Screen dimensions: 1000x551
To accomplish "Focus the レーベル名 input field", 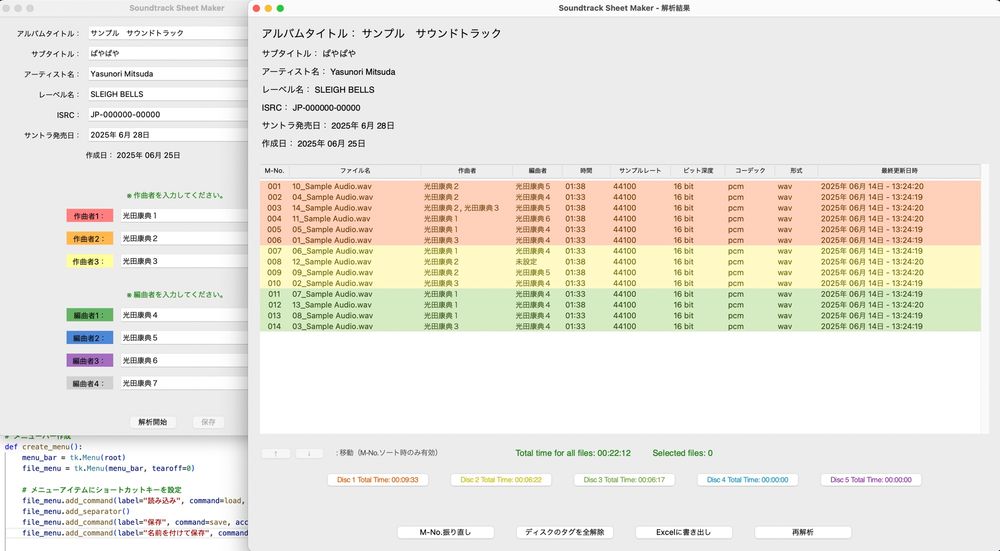I will click(167, 94).
